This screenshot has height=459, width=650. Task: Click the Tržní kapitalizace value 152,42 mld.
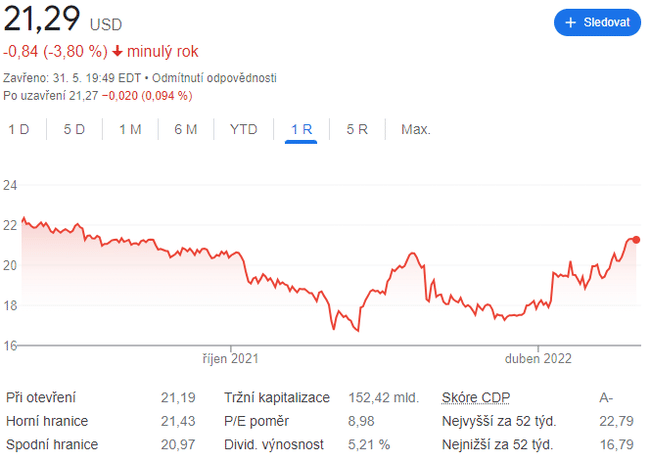tap(382, 397)
